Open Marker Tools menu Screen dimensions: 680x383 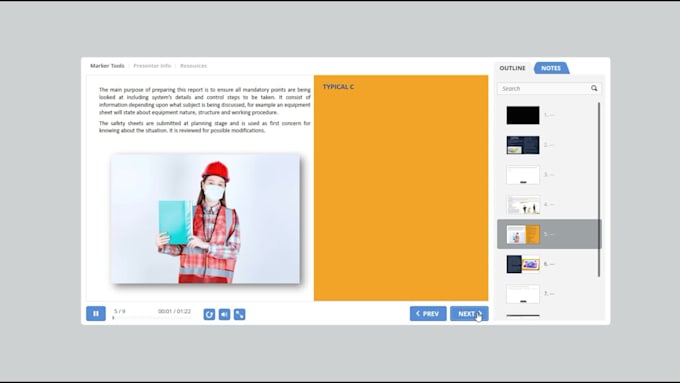click(107, 66)
